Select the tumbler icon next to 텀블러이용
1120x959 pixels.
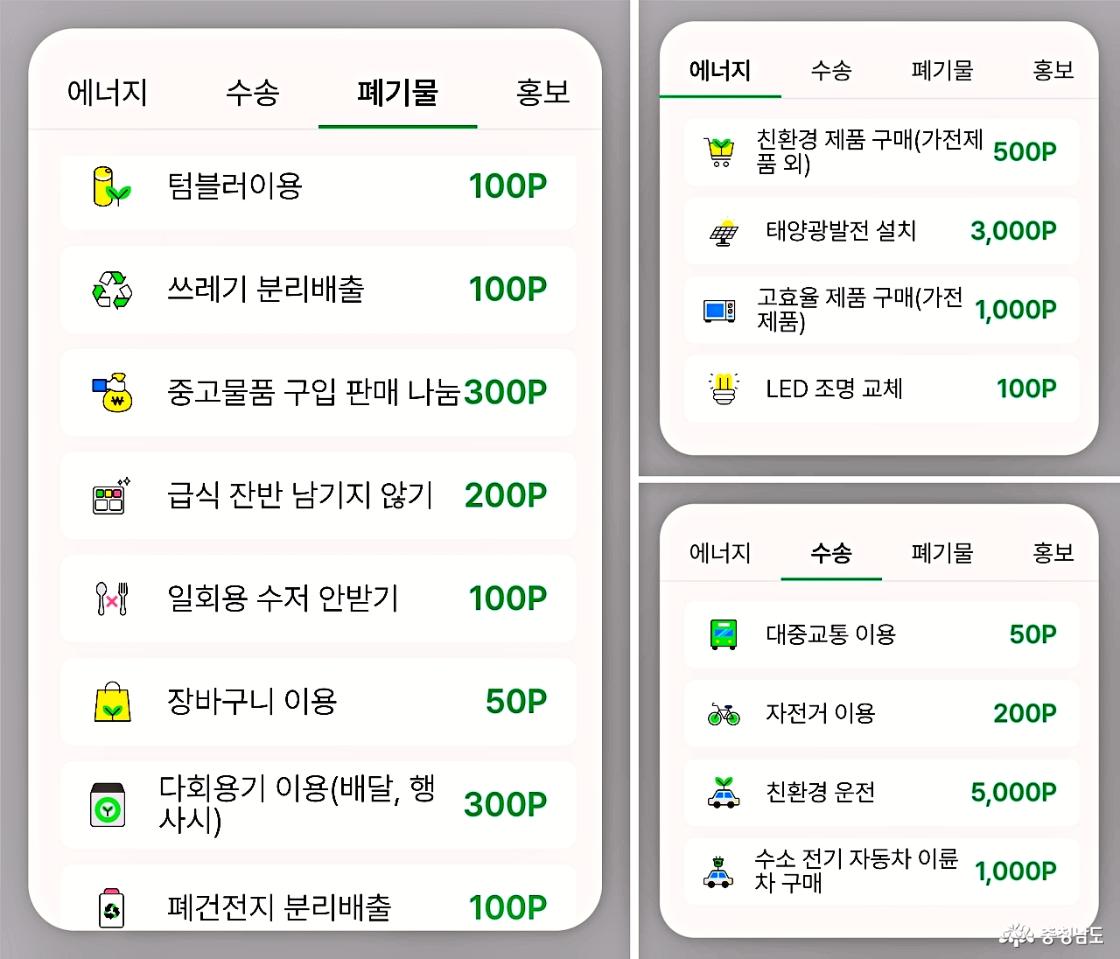tap(112, 185)
